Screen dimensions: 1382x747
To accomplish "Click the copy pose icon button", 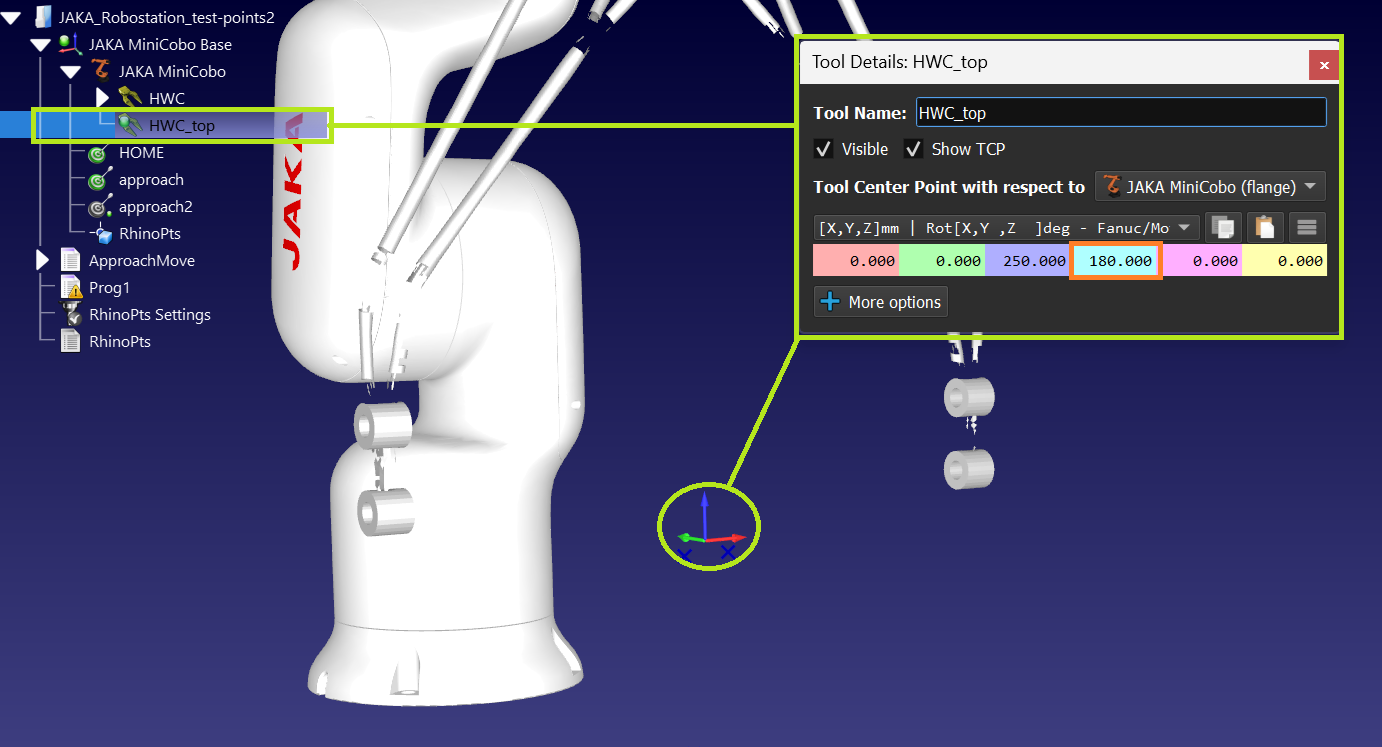I will pyautogui.click(x=1221, y=227).
